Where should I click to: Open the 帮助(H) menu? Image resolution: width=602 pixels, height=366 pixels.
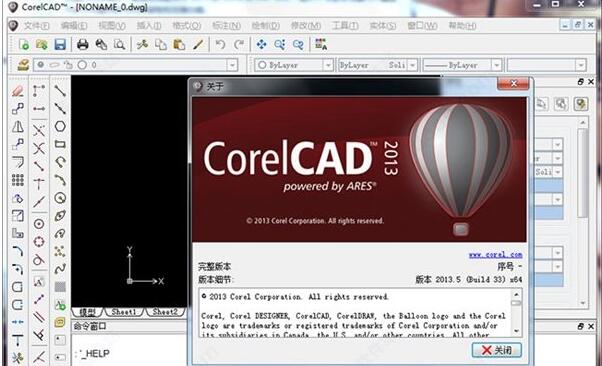[462, 26]
